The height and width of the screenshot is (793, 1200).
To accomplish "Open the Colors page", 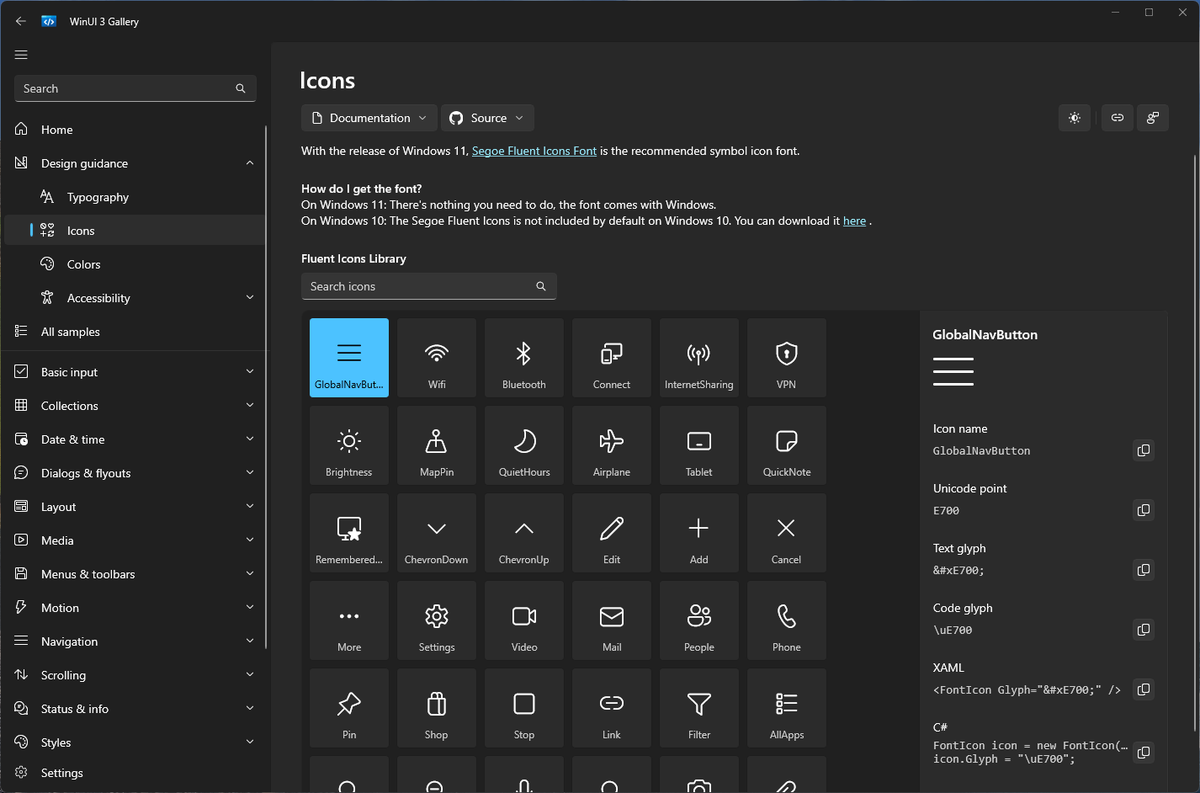I will 135,264.
